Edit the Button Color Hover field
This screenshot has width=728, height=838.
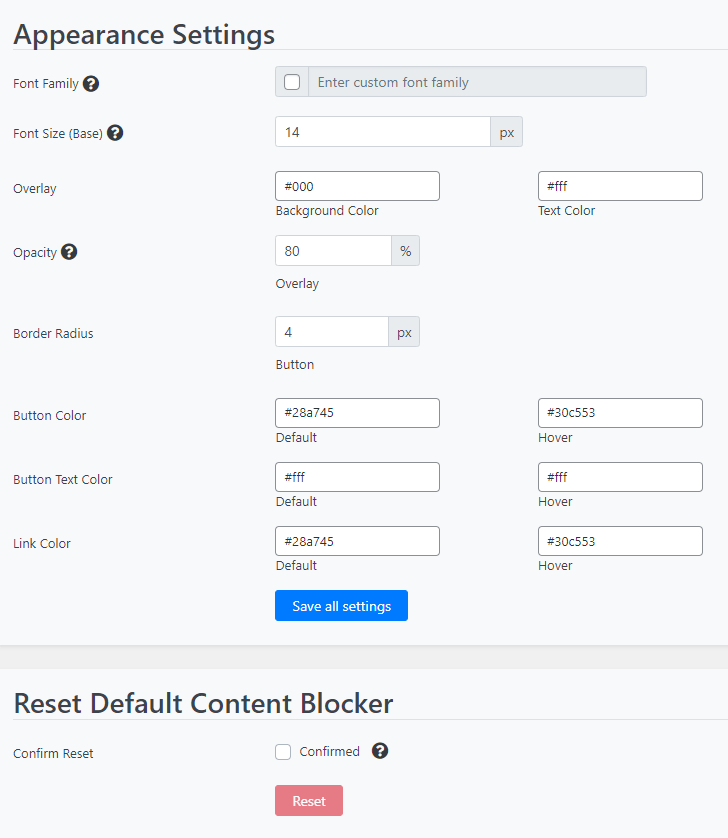click(x=620, y=413)
